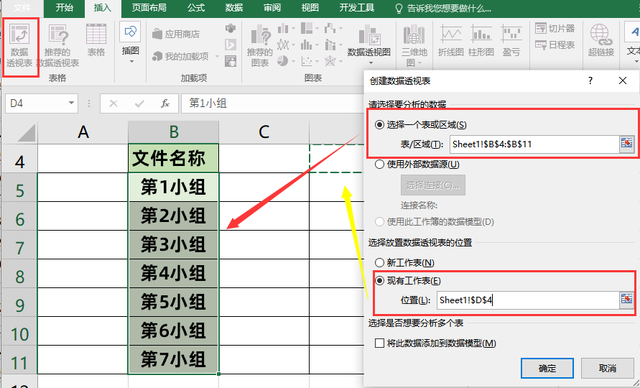Expand the 数据透视图 dropdown arrow
Viewport: 640px width, 388px height.
371,63
